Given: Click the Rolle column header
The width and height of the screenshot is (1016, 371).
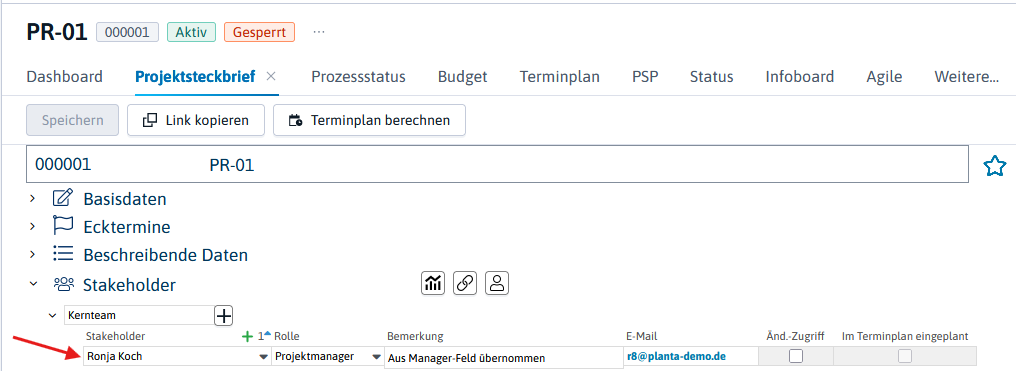Looking at the screenshot, I should (287, 336).
